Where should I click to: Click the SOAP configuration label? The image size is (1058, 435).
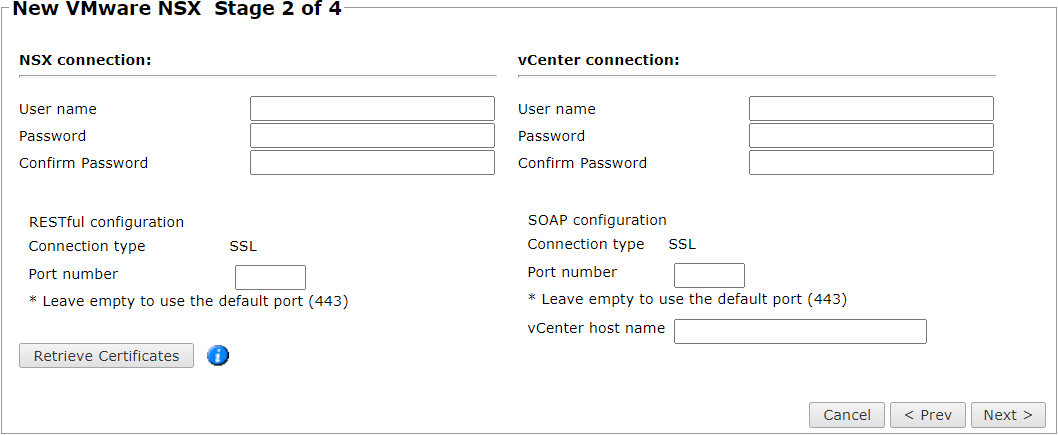(597, 220)
